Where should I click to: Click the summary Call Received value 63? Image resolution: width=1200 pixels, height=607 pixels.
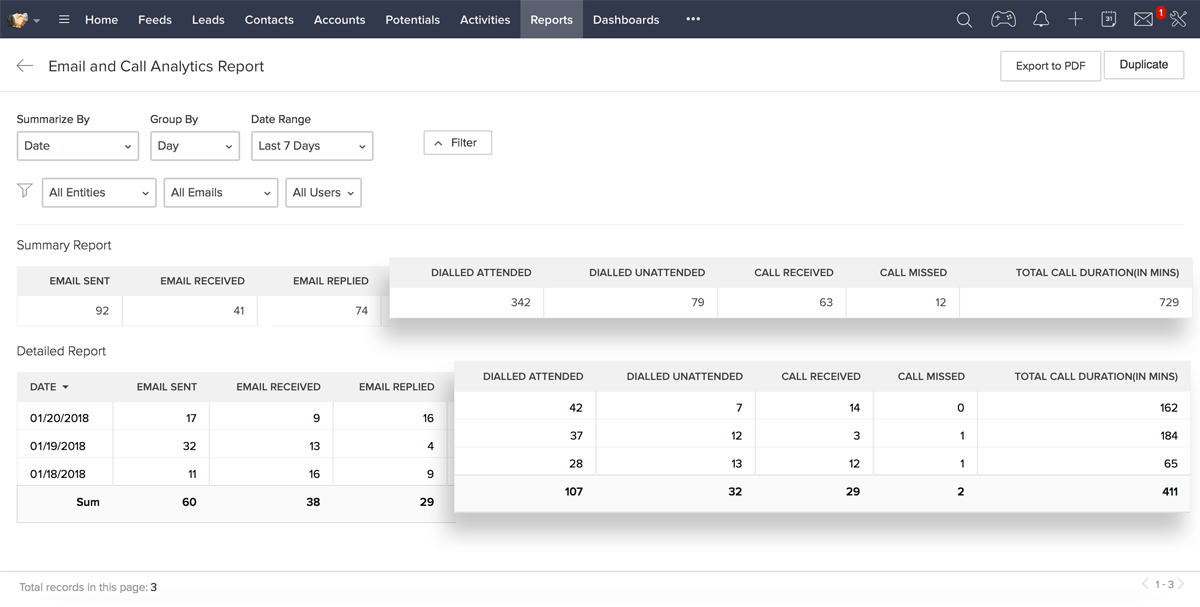(825, 302)
